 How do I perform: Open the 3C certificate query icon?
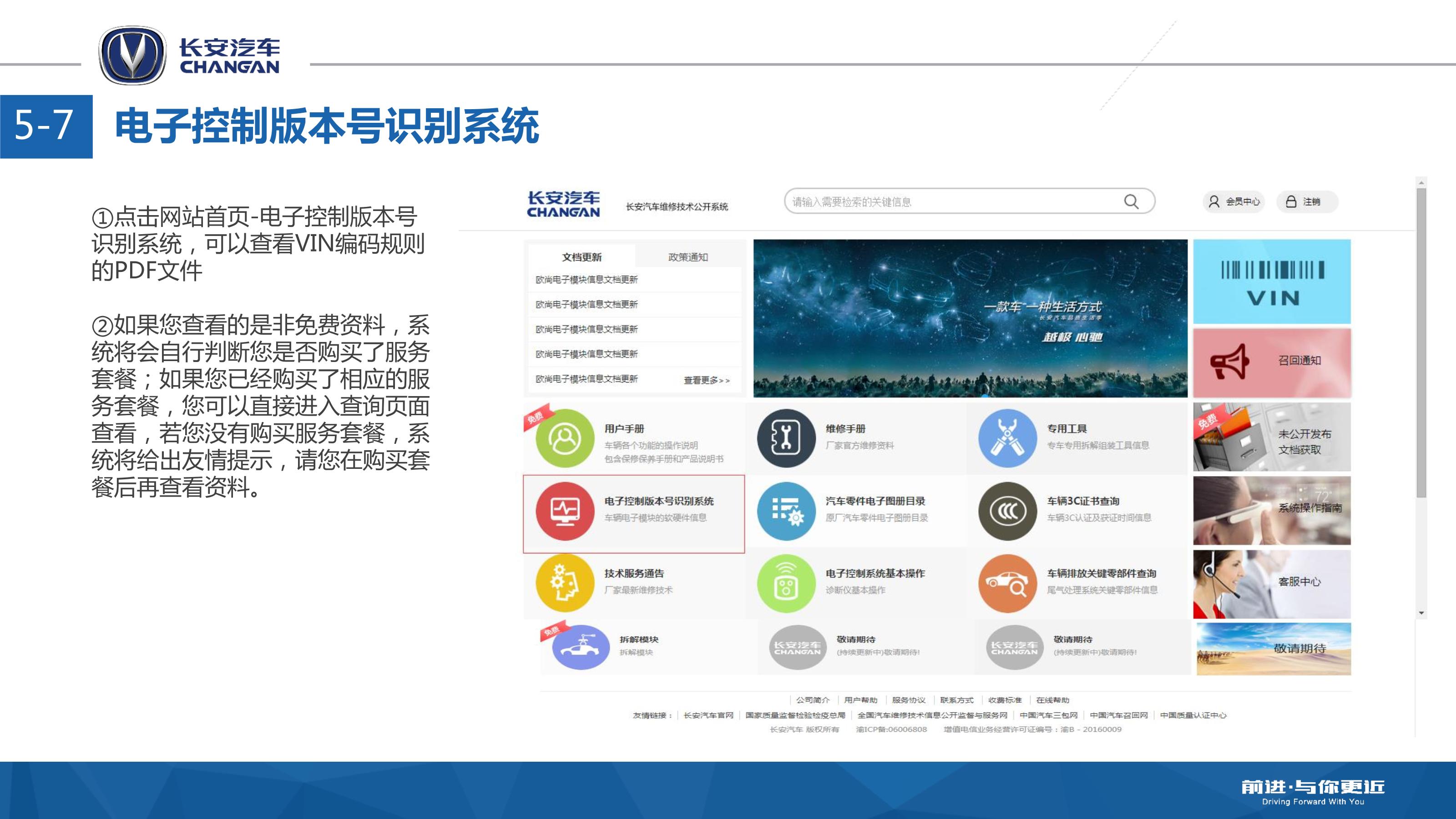1007,511
